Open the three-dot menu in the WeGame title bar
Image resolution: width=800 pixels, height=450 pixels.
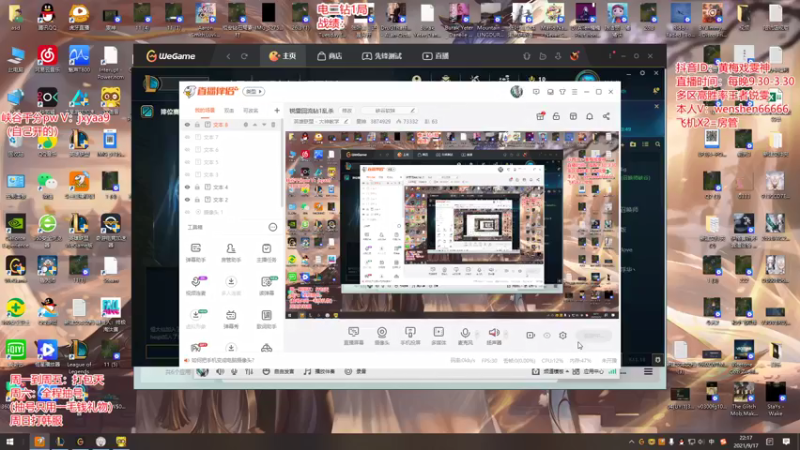(611, 56)
